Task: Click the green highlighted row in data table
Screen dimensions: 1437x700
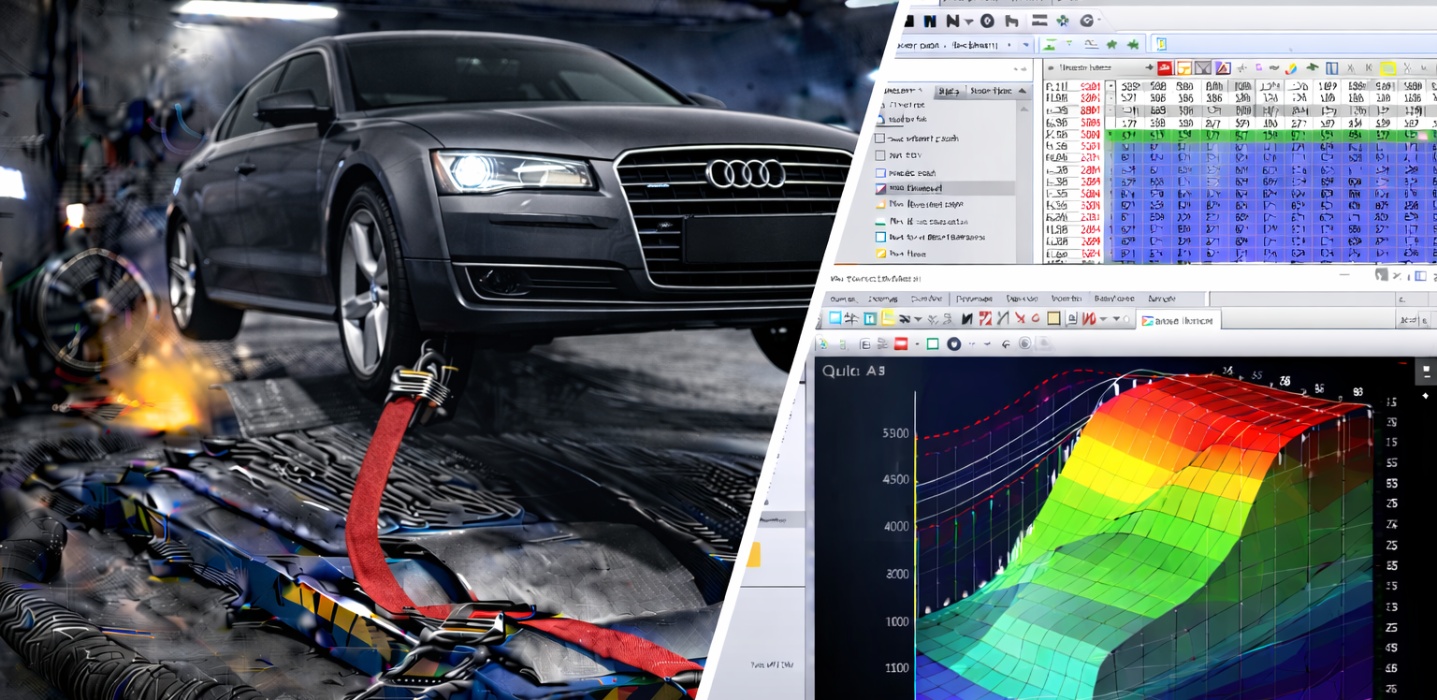Action: 1270,135
